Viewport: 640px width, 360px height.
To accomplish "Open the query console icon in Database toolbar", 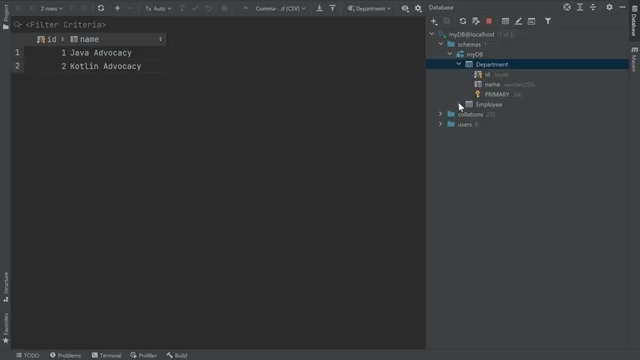I will pyautogui.click(x=531, y=21).
